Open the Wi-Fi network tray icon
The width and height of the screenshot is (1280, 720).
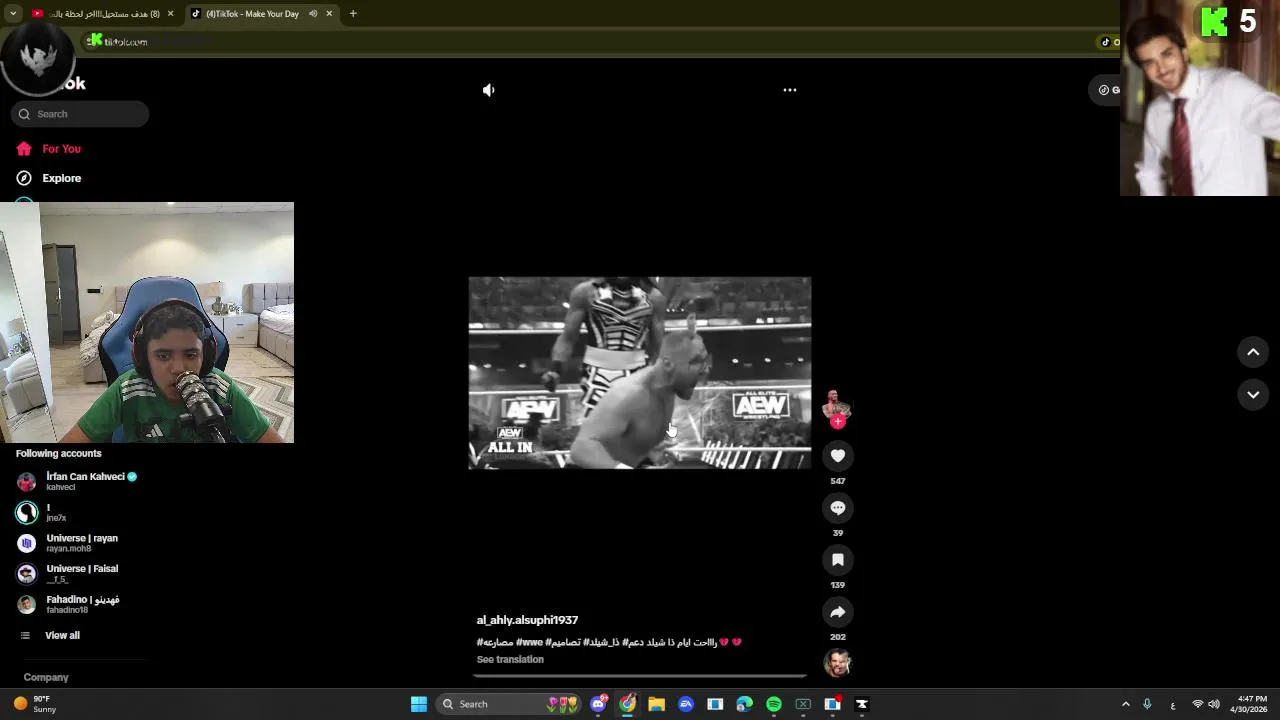tap(1197, 704)
